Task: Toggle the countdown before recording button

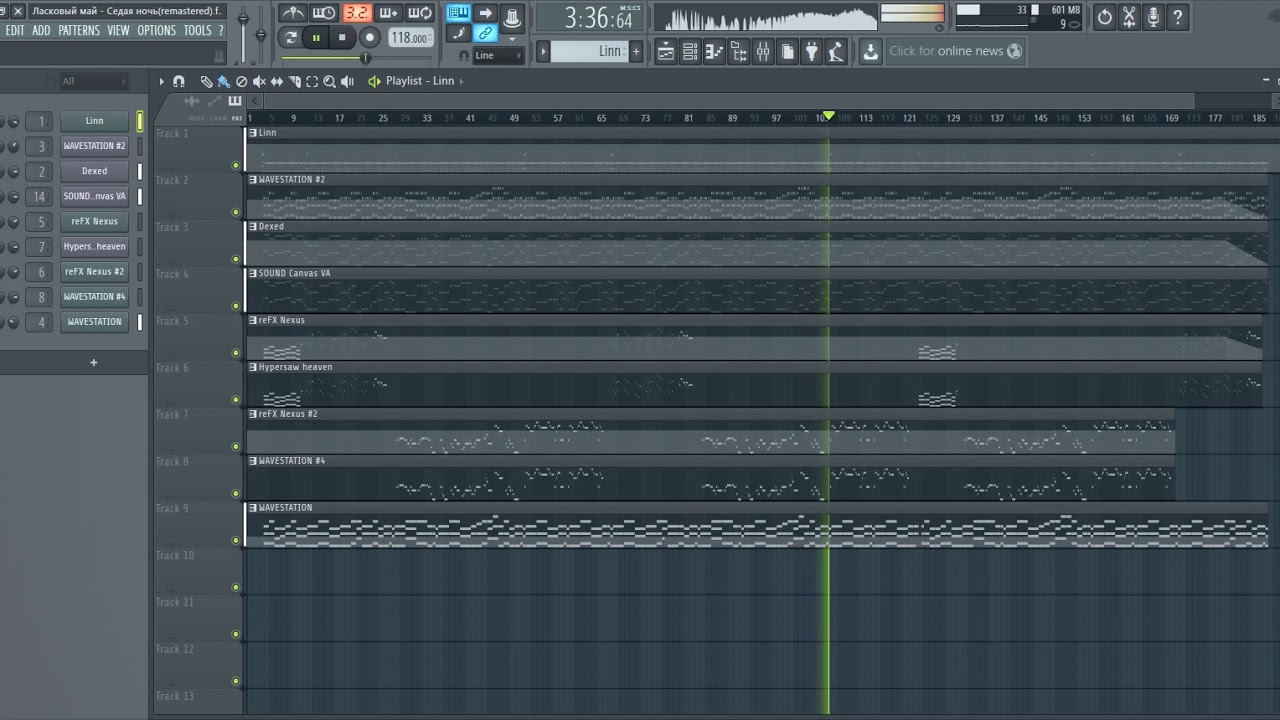Action: pos(356,13)
